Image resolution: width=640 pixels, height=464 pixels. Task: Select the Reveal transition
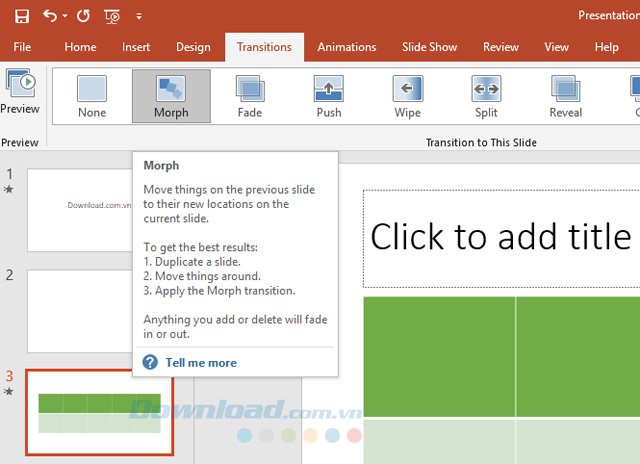point(565,96)
